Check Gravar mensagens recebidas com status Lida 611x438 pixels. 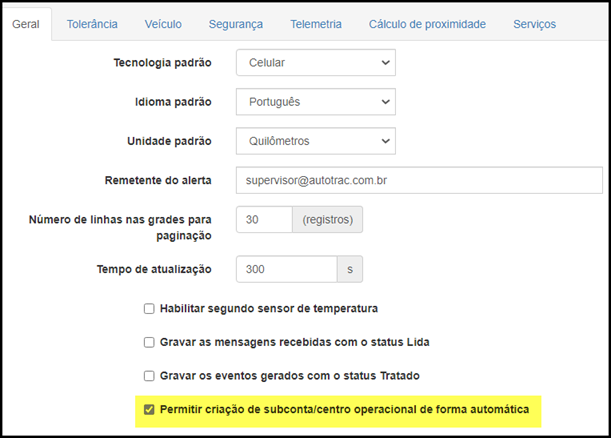point(149,342)
